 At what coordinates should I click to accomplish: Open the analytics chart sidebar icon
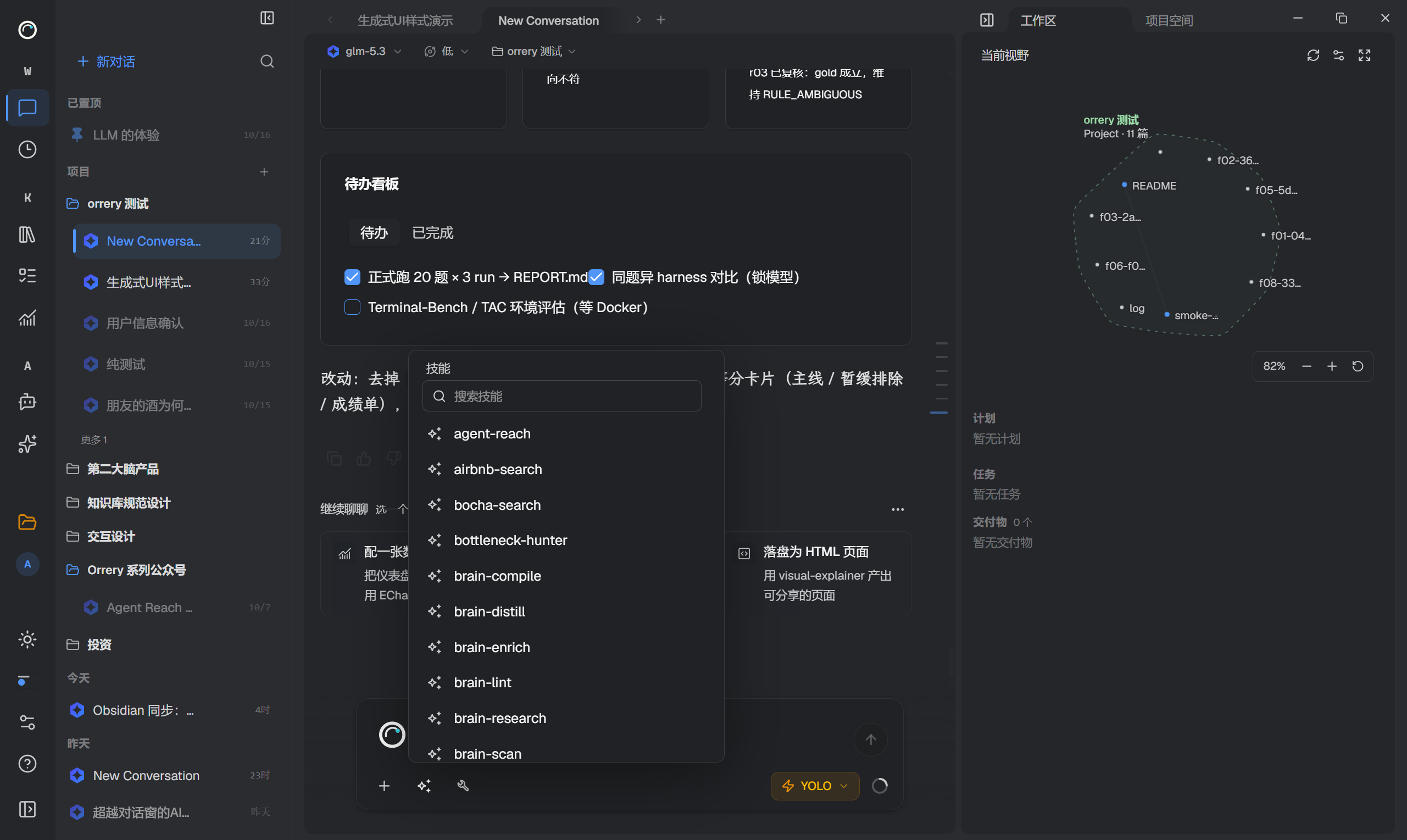click(x=27, y=318)
